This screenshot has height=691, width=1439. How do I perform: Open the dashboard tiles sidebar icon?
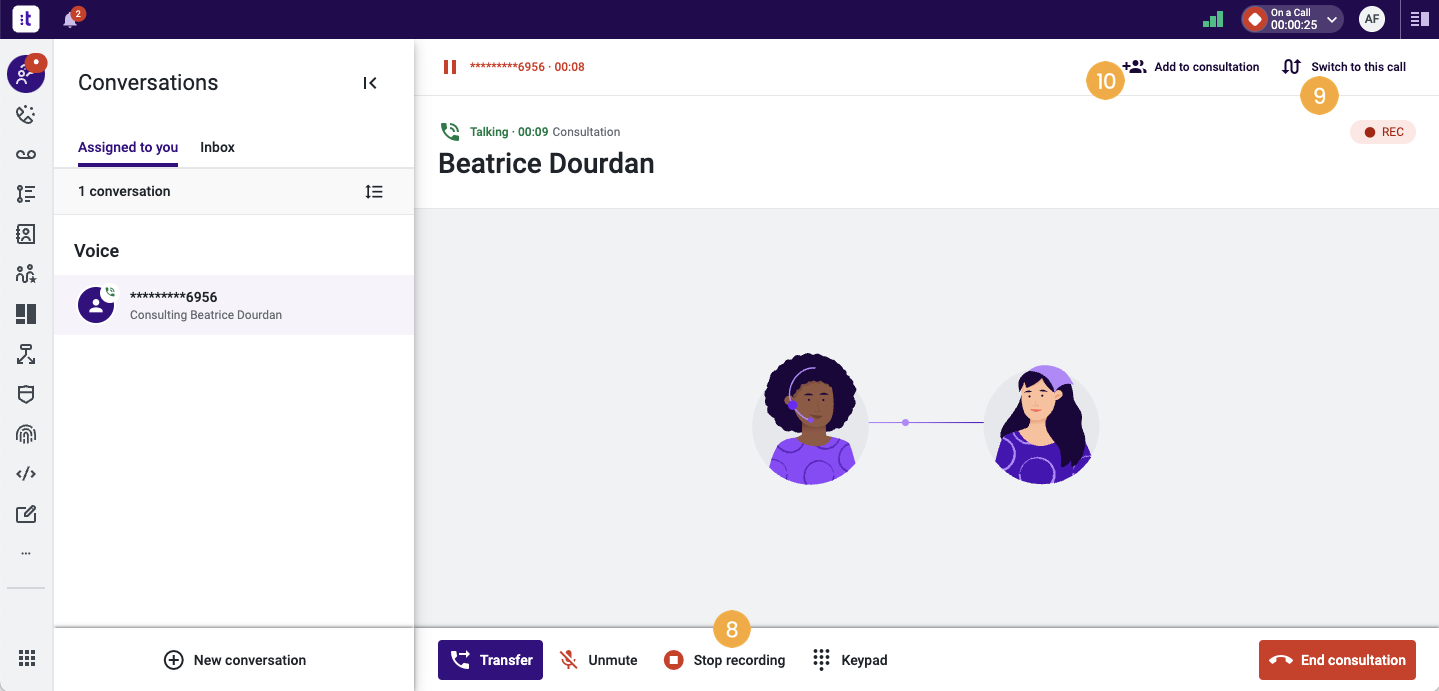(26, 314)
